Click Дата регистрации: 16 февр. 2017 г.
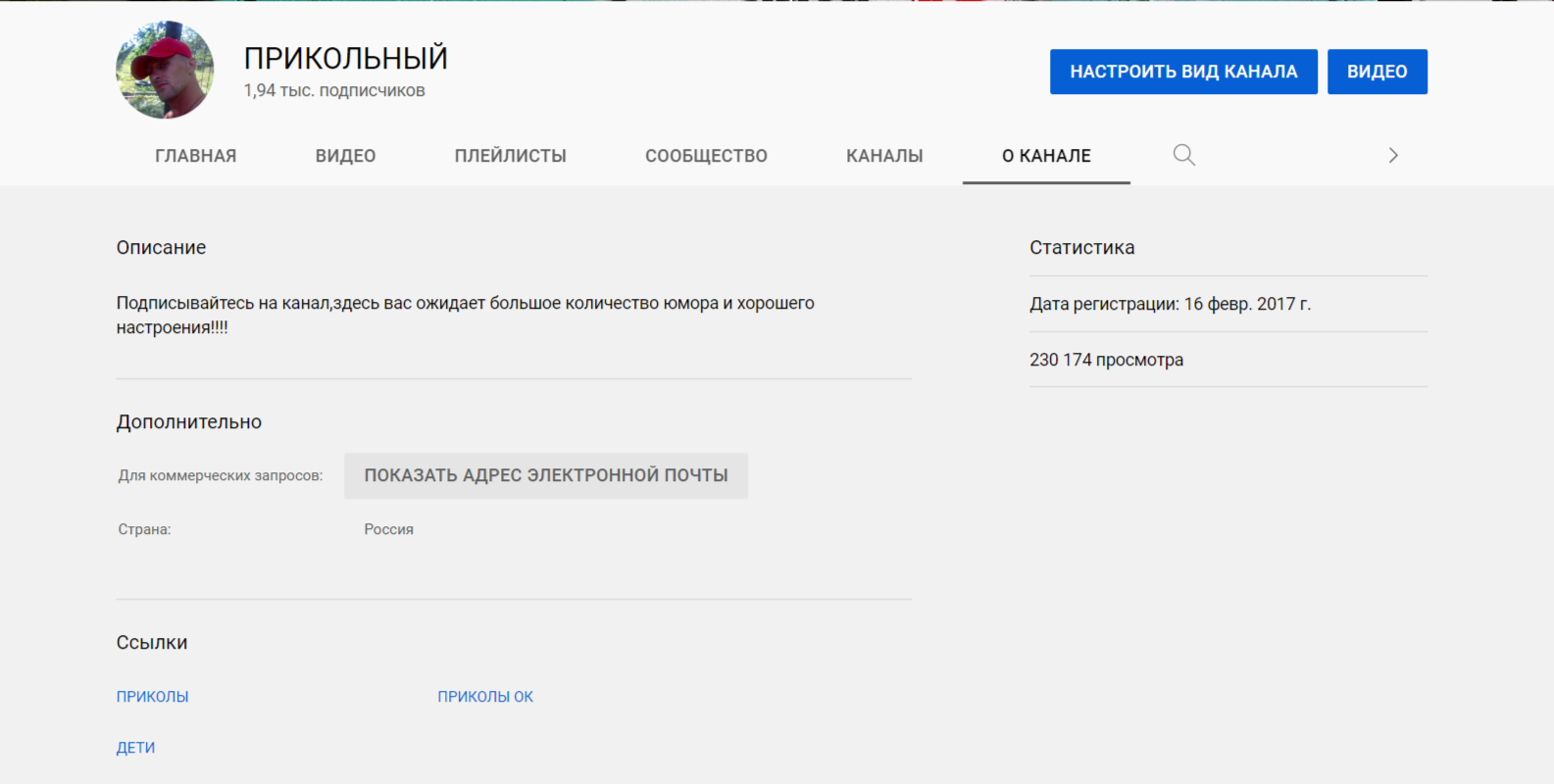Screen dimensions: 1554x784 pos(1170,304)
